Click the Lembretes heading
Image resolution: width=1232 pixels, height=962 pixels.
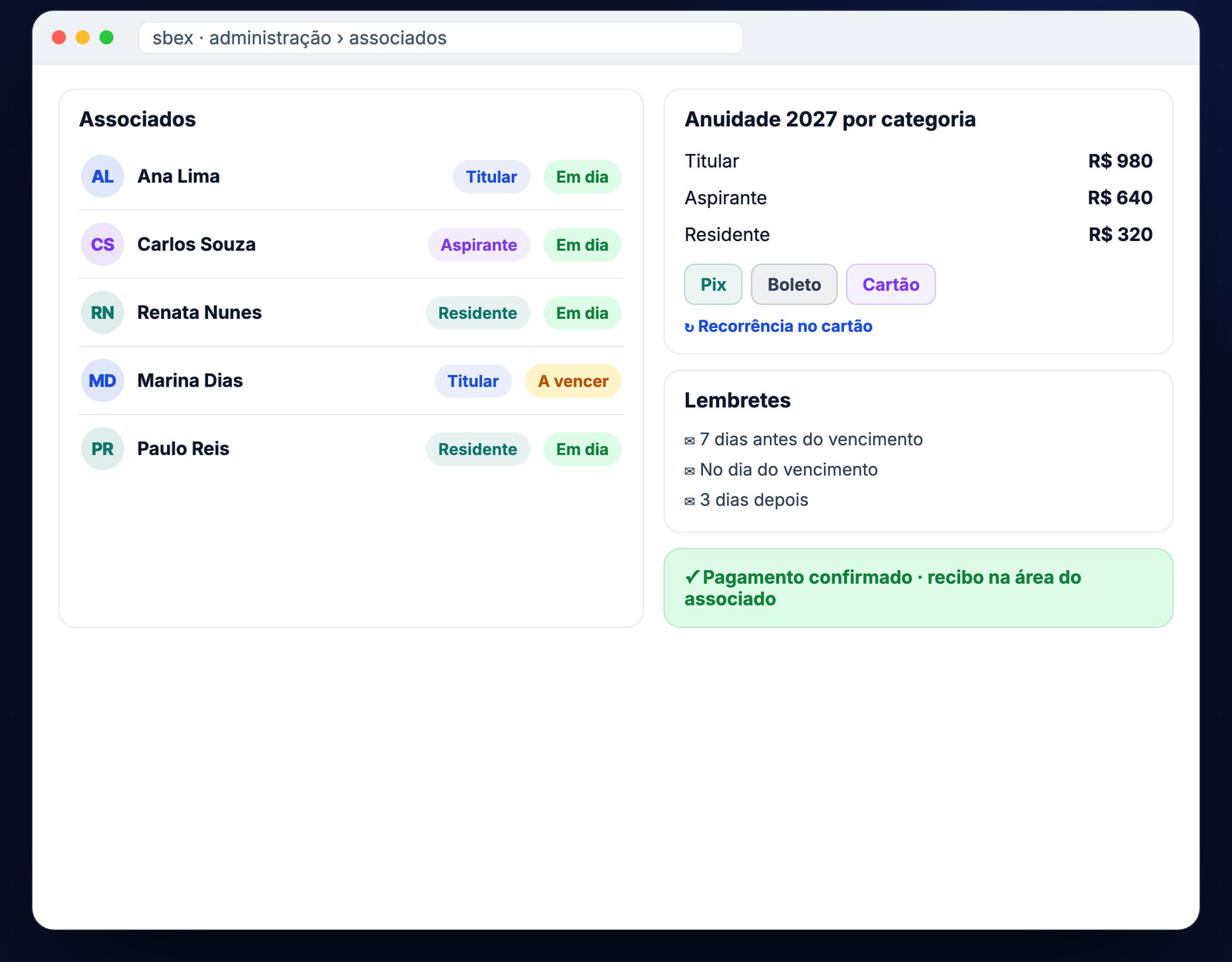(738, 401)
